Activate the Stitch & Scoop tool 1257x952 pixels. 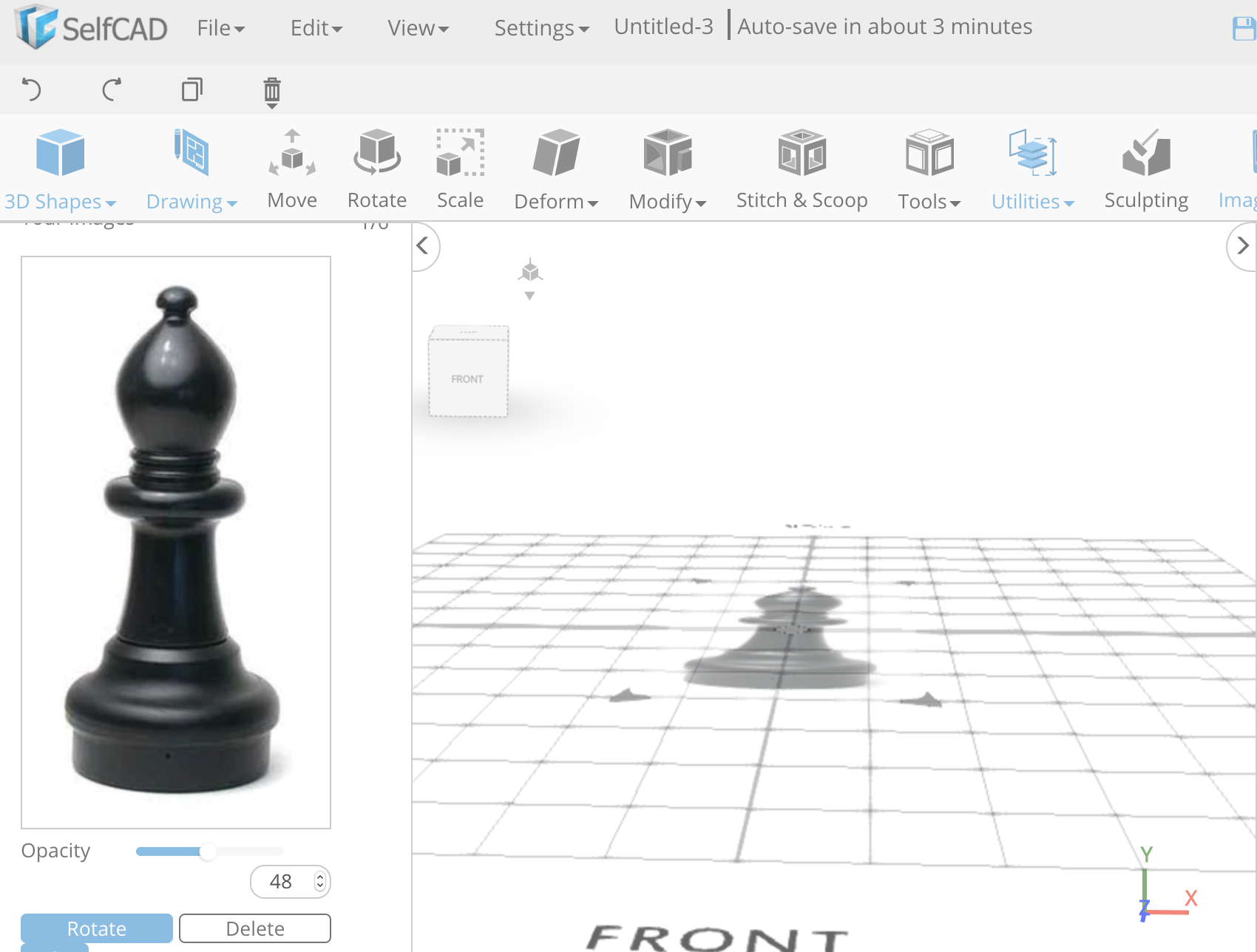pyautogui.click(x=802, y=169)
